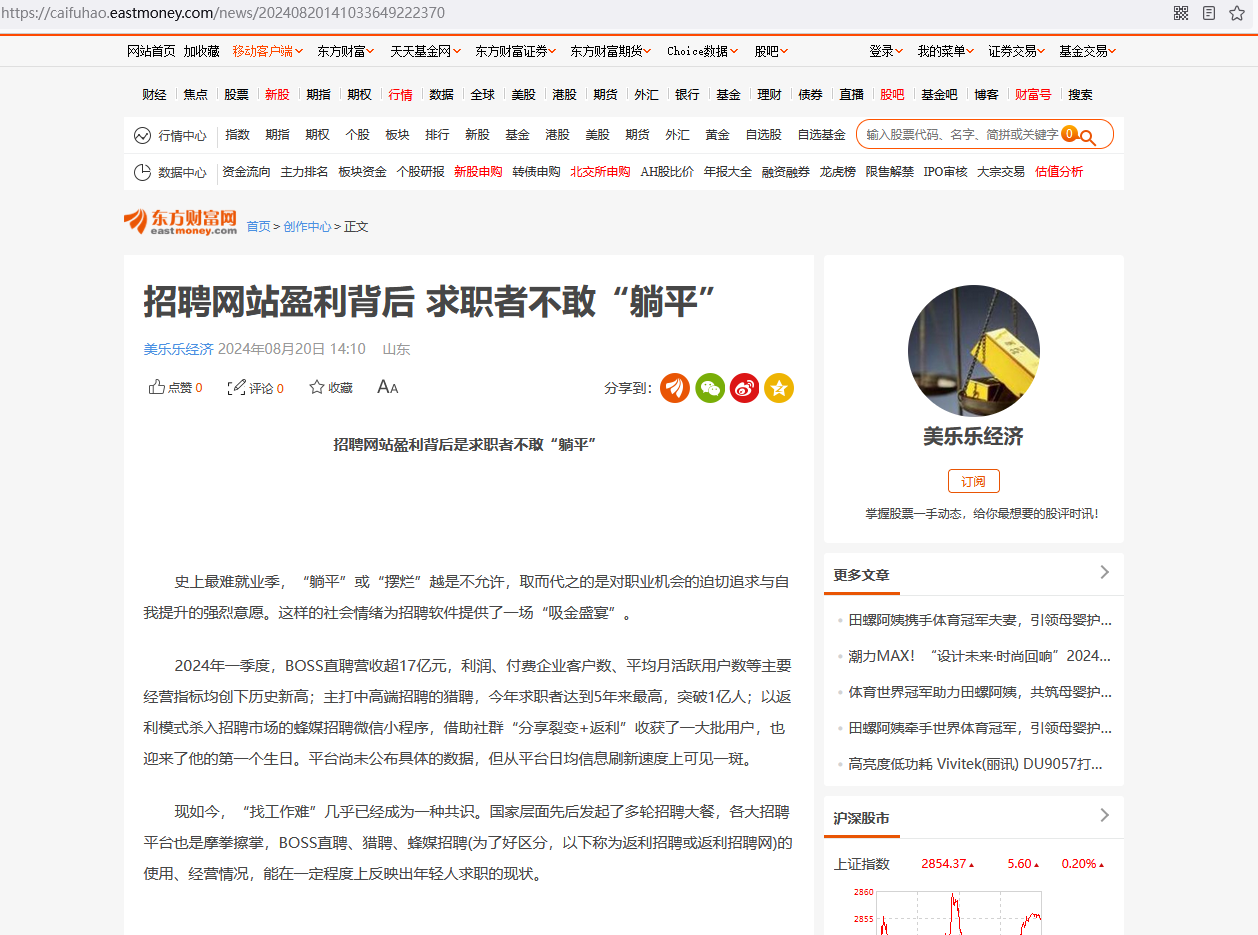Click the stock code search input field
This screenshot has height=935, width=1258.
pyautogui.click(x=960, y=134)
